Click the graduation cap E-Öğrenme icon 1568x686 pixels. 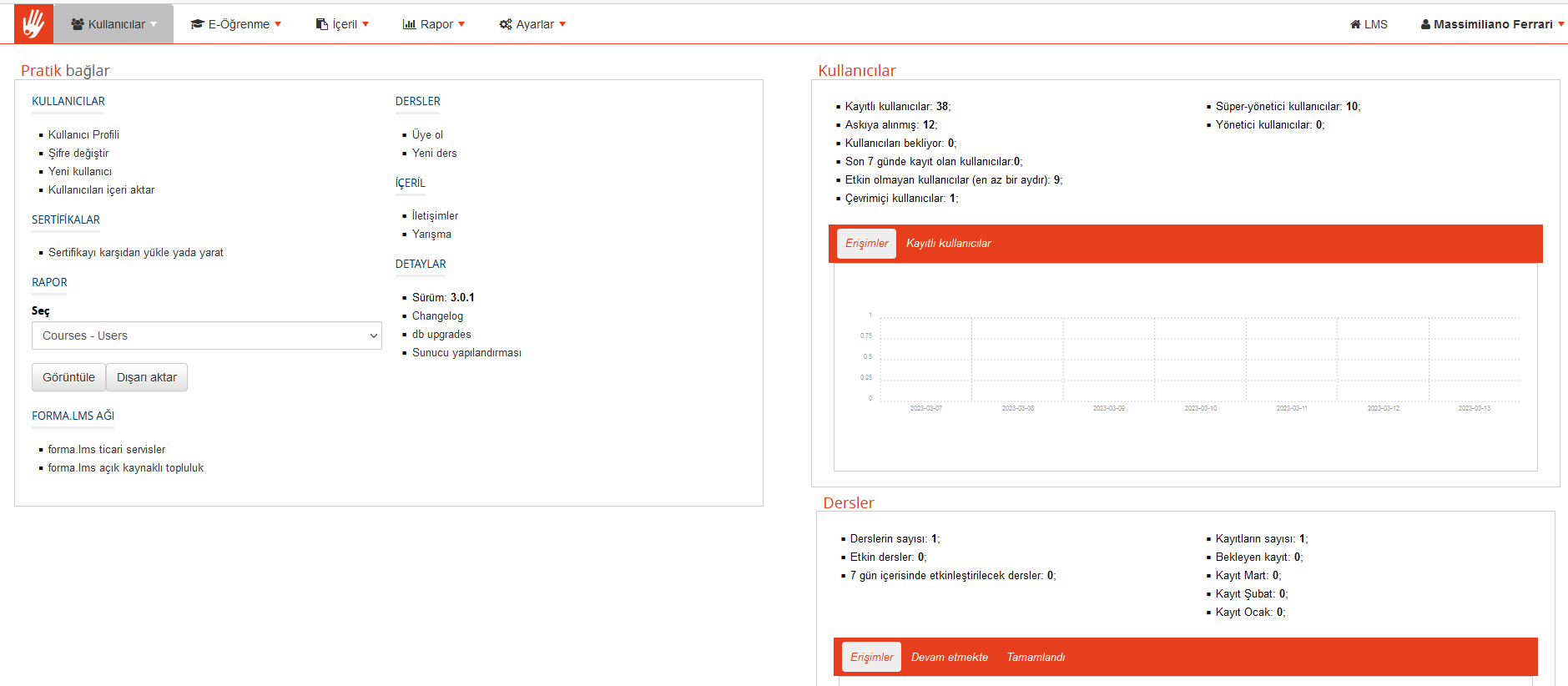pos(197,24)
